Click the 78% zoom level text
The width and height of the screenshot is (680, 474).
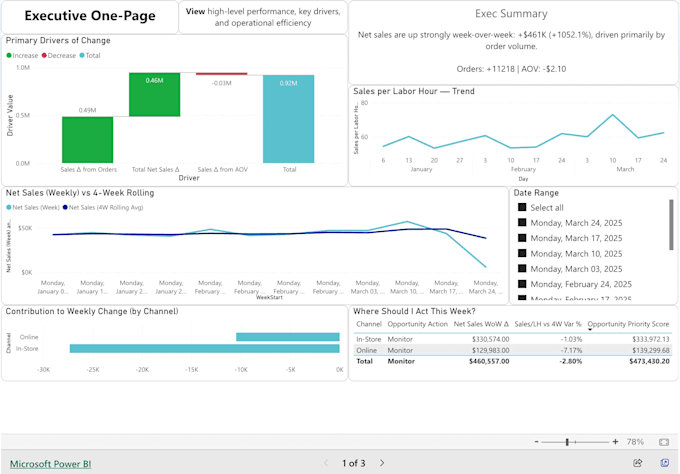635,442
